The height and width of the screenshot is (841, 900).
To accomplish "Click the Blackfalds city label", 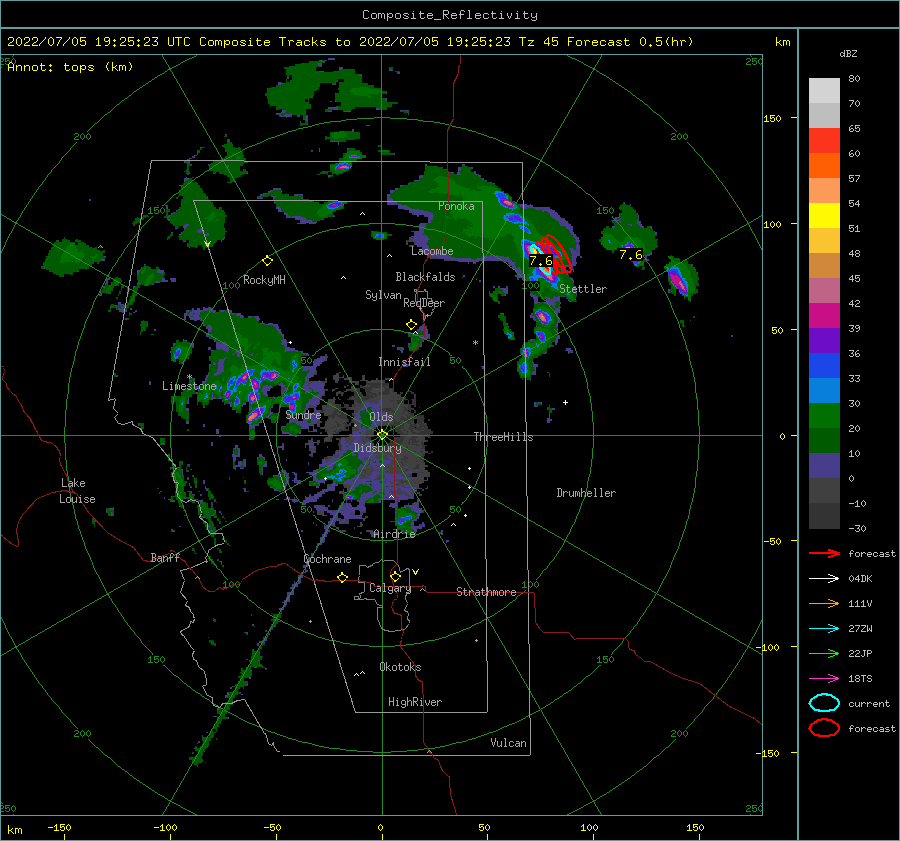I will [425, 277].
